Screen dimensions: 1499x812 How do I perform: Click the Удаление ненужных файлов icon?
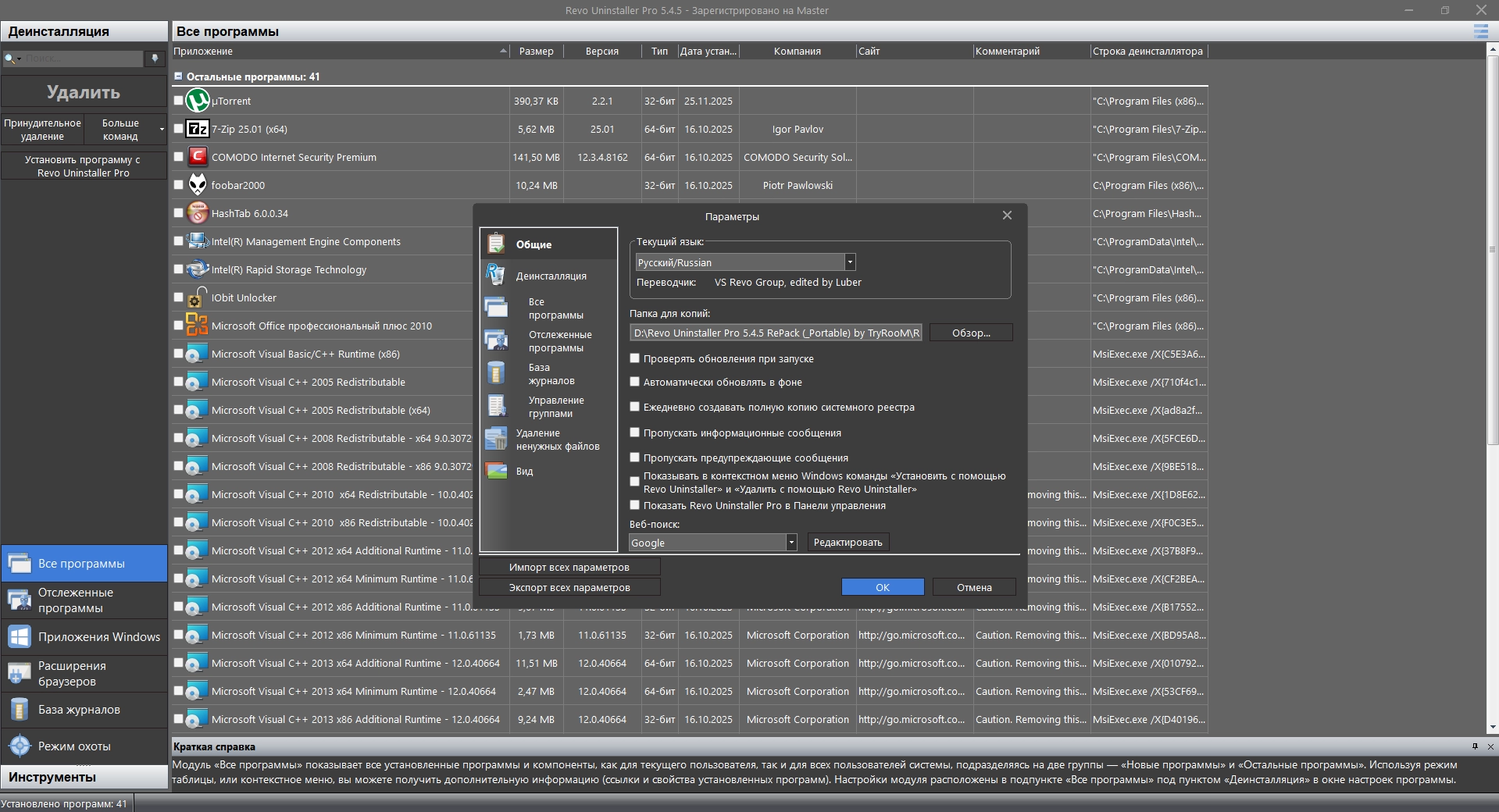tap(496, 439)
